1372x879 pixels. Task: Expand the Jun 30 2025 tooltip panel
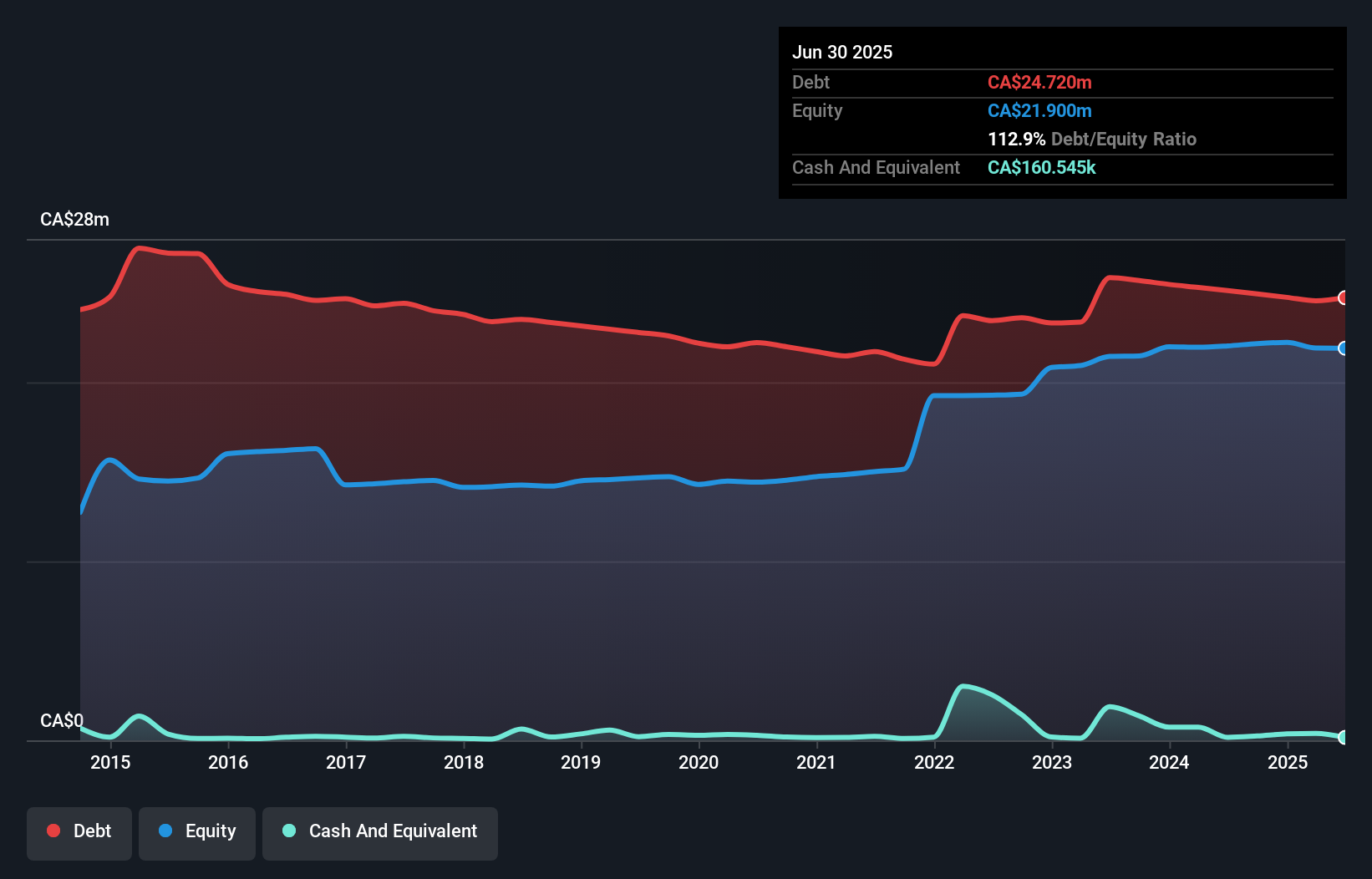pos(1061,113)
